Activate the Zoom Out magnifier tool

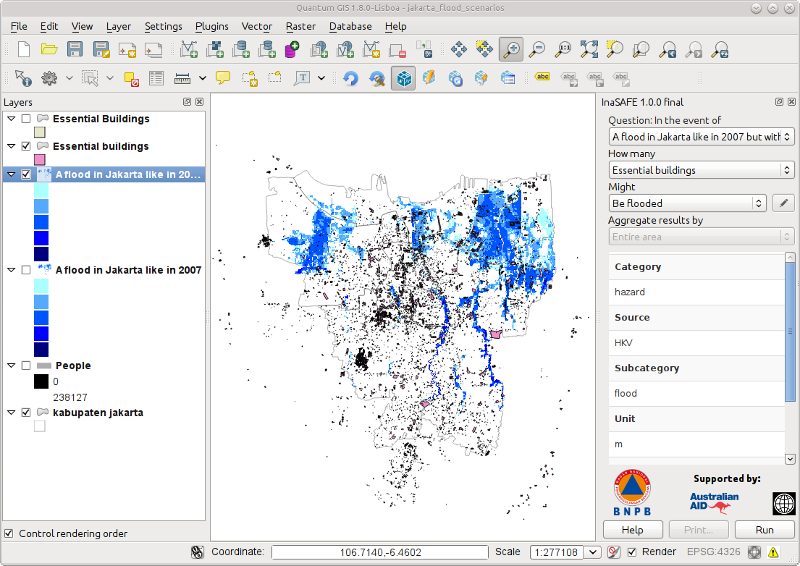point(537,50)
